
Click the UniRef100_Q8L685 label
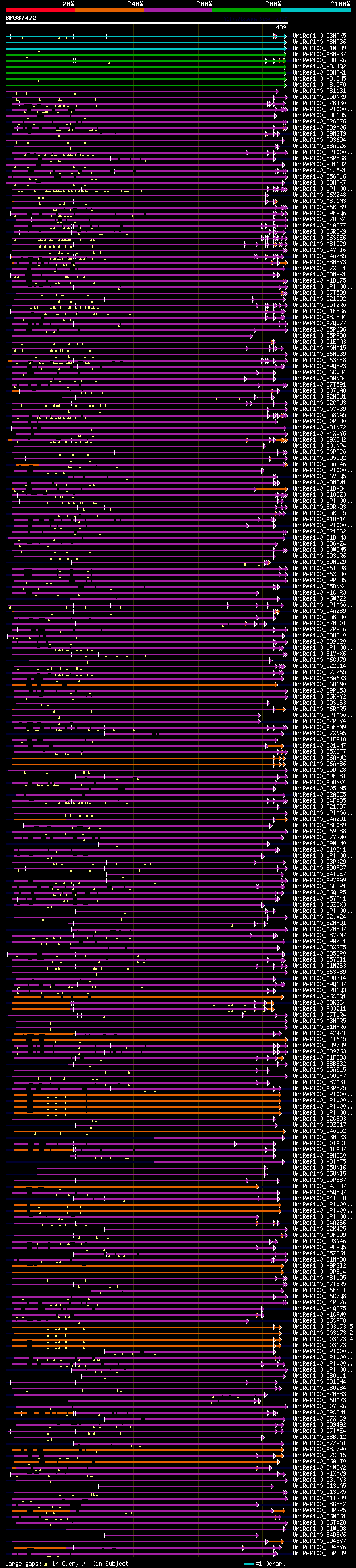coord(319,115)
